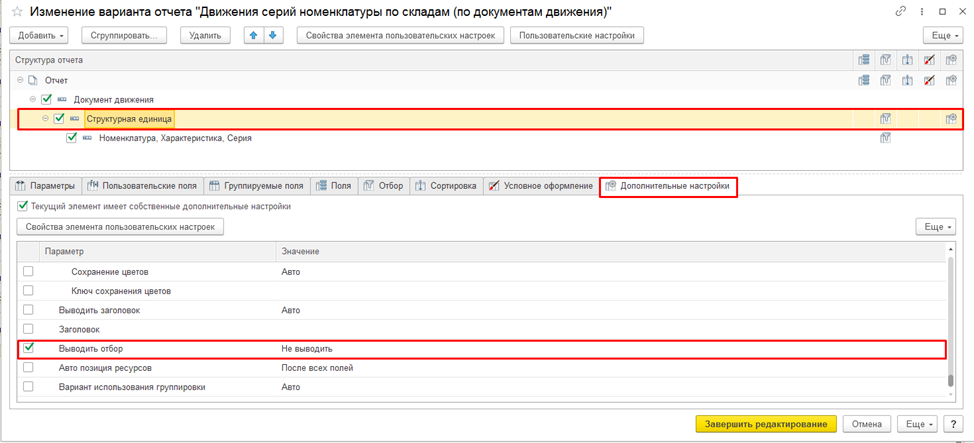Select the 'Не выводить' value cell
The height and width of the screenshot is (443, 974).
coord(609,349)
